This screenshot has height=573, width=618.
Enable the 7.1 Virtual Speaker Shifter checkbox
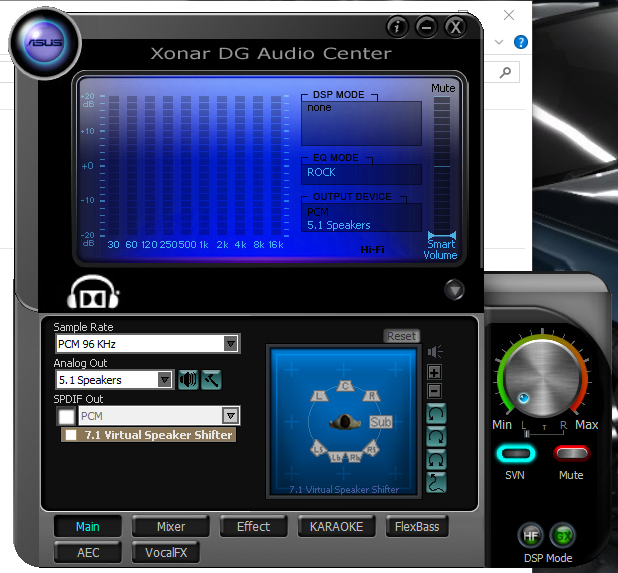71,435
